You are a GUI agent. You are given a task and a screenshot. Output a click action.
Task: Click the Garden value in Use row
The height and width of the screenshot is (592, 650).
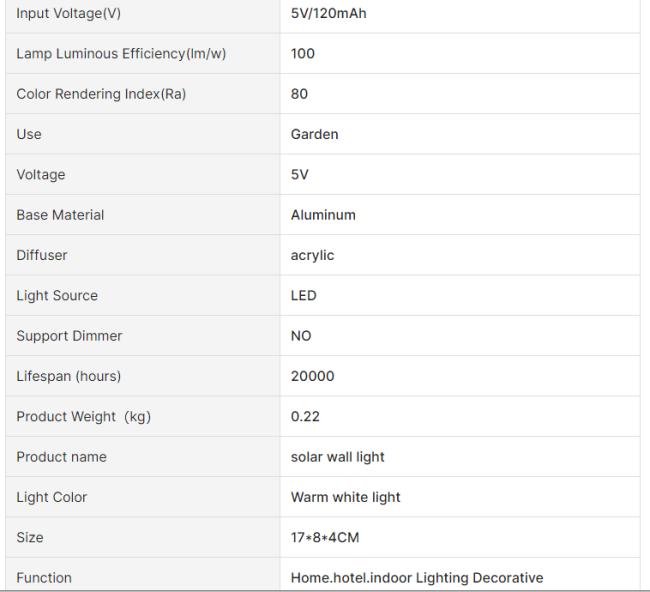click(x=314, y=134)
